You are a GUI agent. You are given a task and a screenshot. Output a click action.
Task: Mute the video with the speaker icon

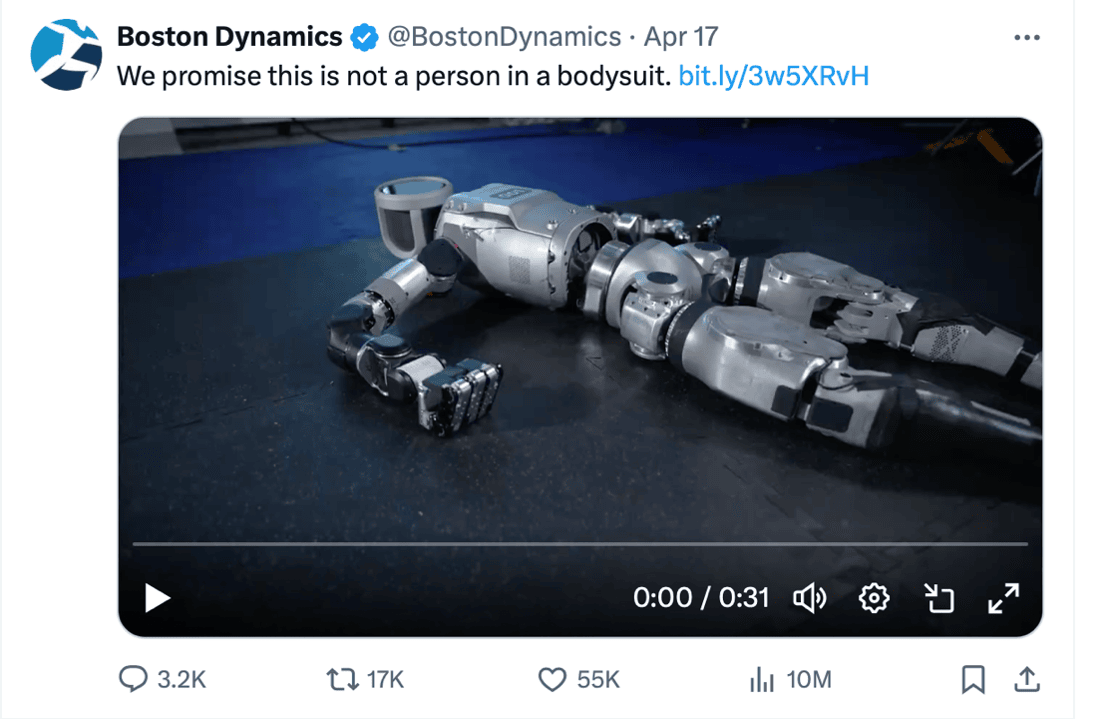pos(809,598)
